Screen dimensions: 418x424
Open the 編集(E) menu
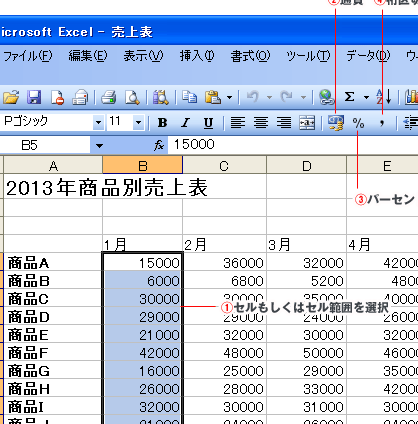pyautogui.click(x=88, y=56)
